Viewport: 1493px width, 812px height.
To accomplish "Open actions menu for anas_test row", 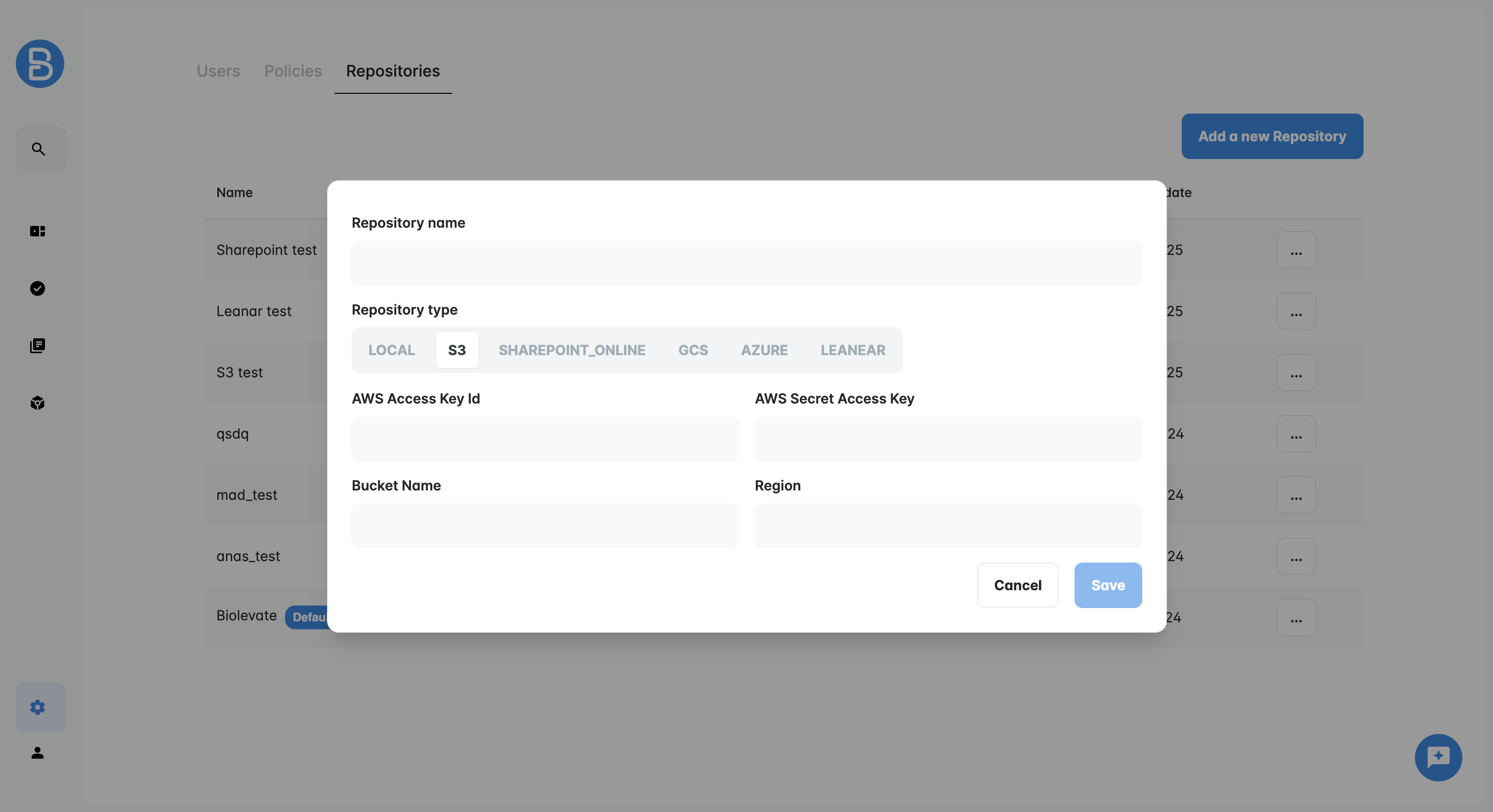I will coord(1296,557).
